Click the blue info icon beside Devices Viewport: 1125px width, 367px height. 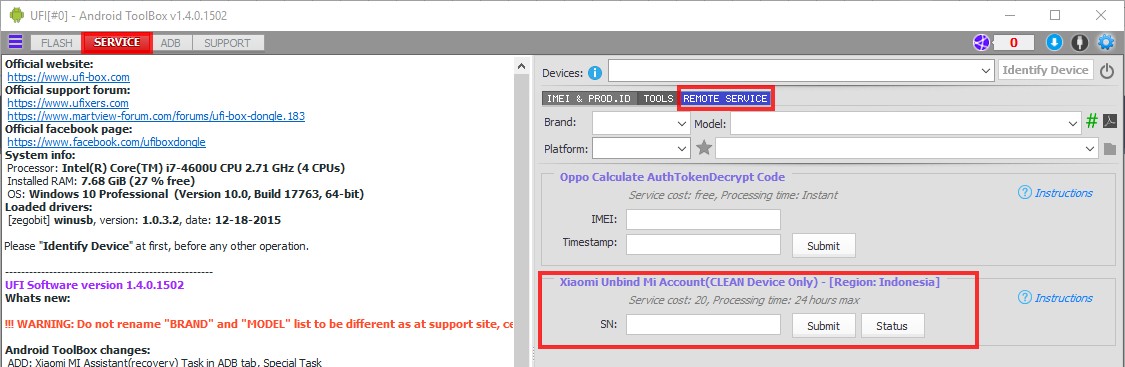pos(594,72)
